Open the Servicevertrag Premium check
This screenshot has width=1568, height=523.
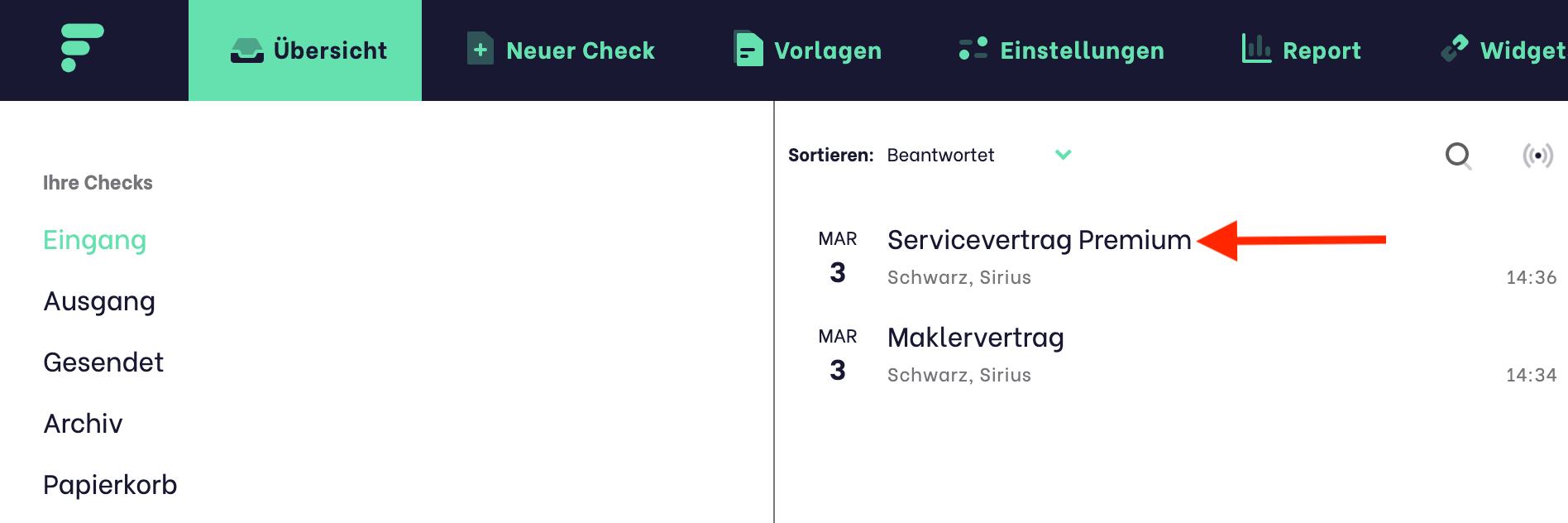tap(1038, 241)
